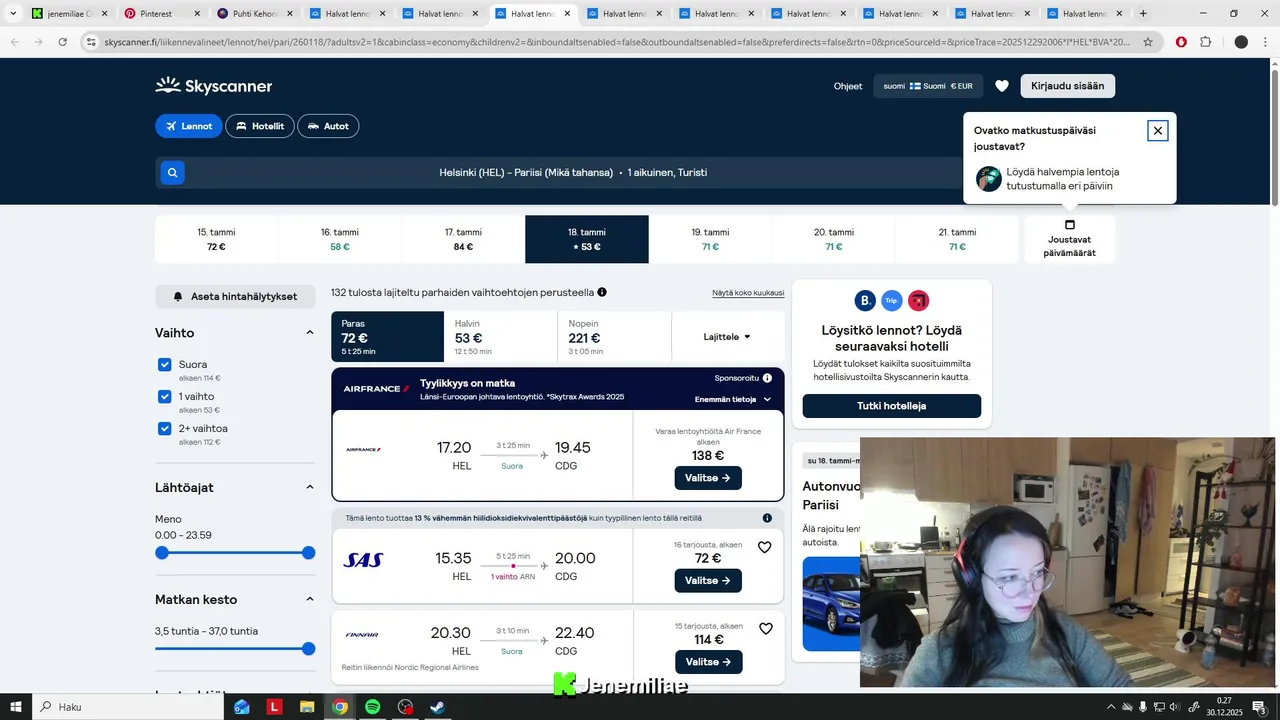Choose the 16. tammi 58 € date
The height and width of the screenshot is (720, 1280).
click(x=340, y=239)
